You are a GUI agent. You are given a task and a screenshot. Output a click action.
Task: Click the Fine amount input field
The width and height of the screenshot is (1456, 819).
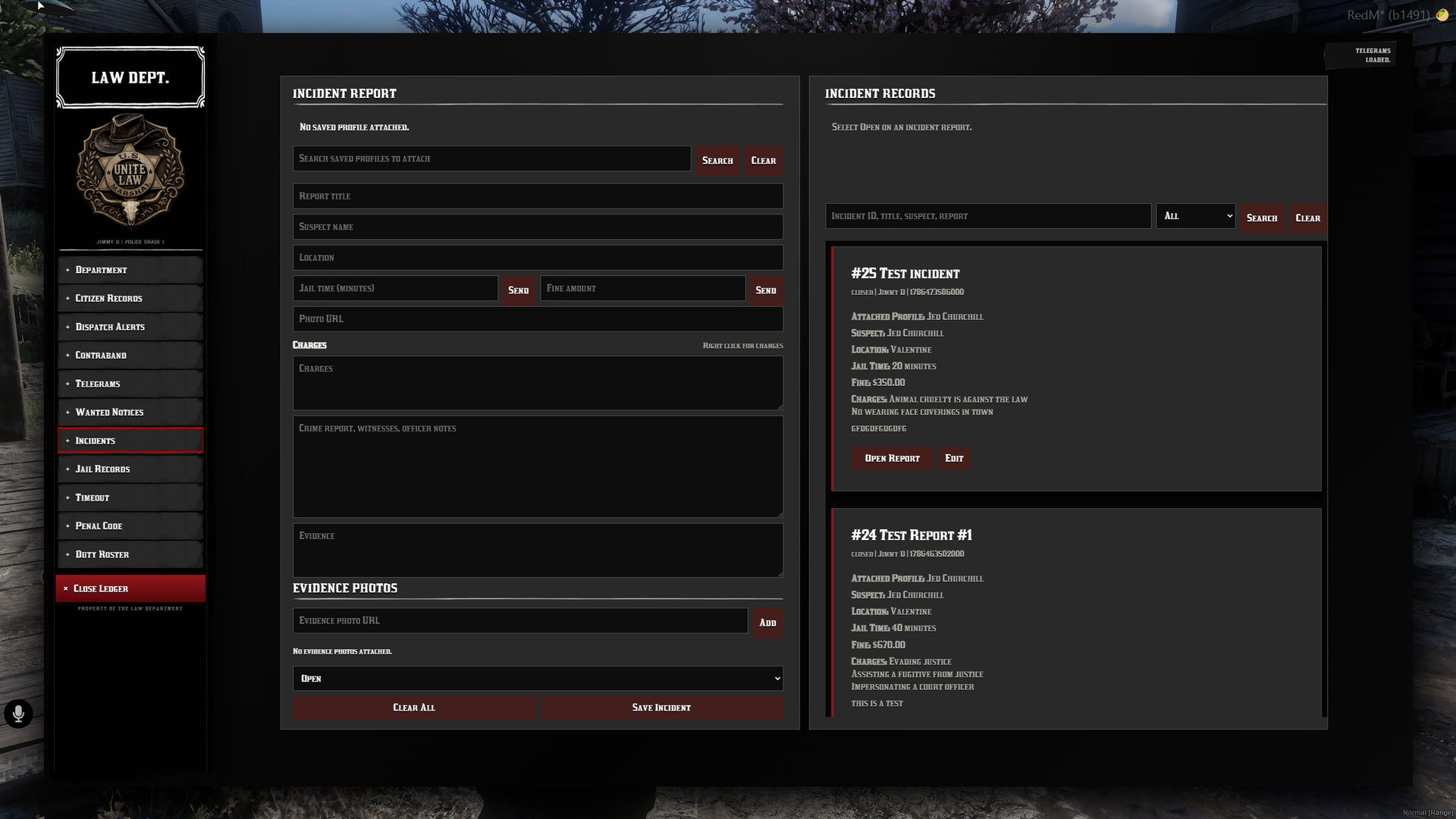click(642, 288)
